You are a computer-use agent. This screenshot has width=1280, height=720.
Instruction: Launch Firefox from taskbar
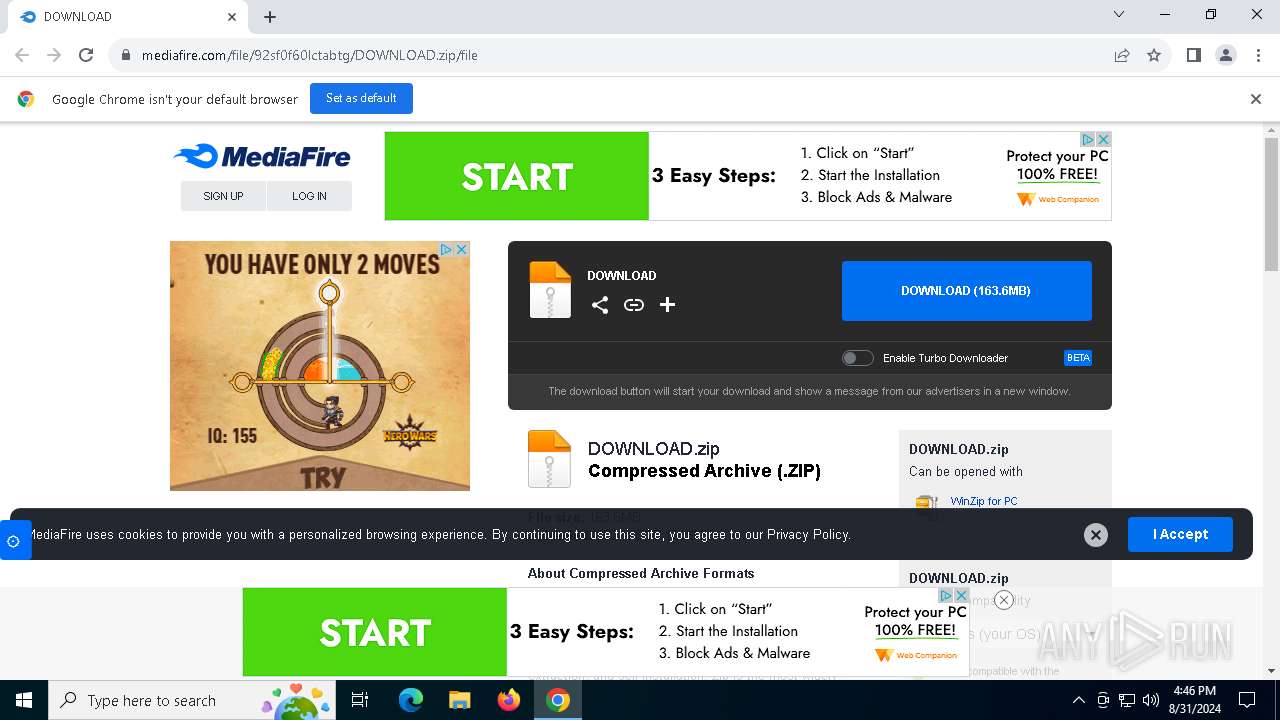tap(509, 700)
